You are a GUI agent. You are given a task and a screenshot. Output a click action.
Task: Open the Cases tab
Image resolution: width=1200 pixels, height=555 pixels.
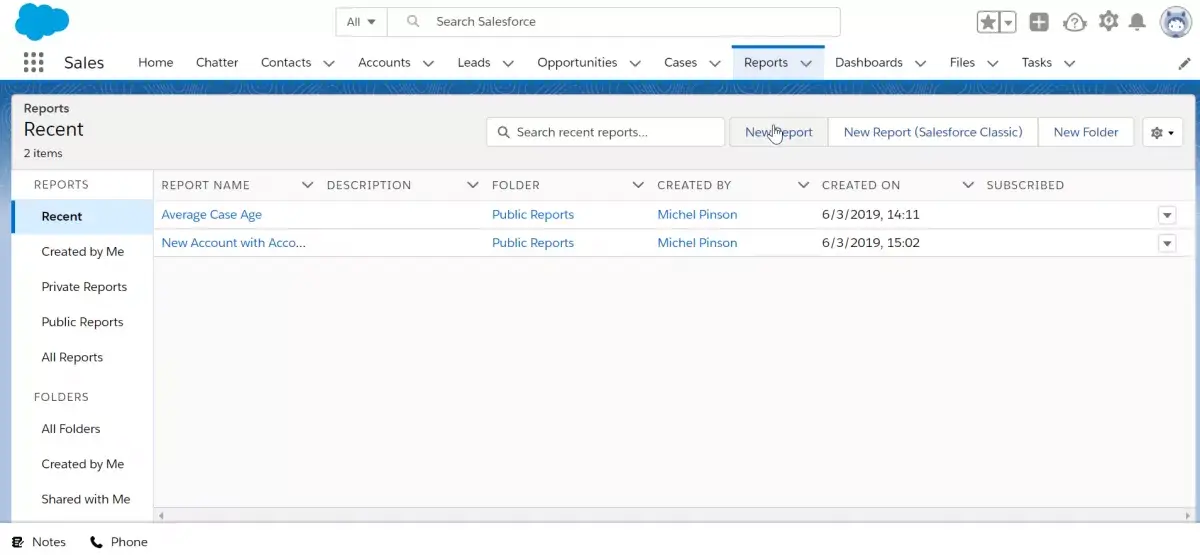680,62
